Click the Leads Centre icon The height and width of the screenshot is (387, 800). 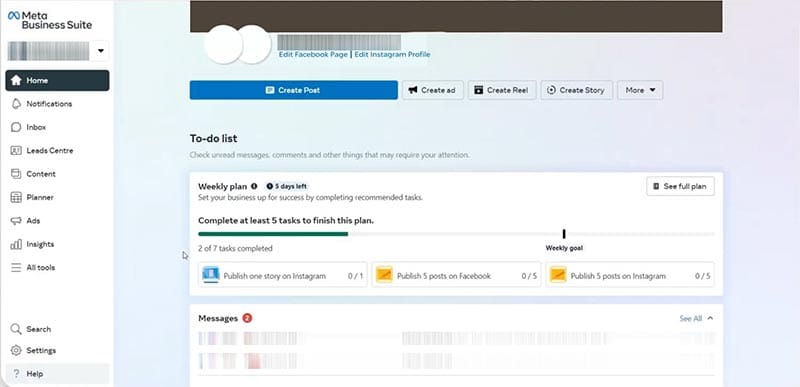coord(16,151)
